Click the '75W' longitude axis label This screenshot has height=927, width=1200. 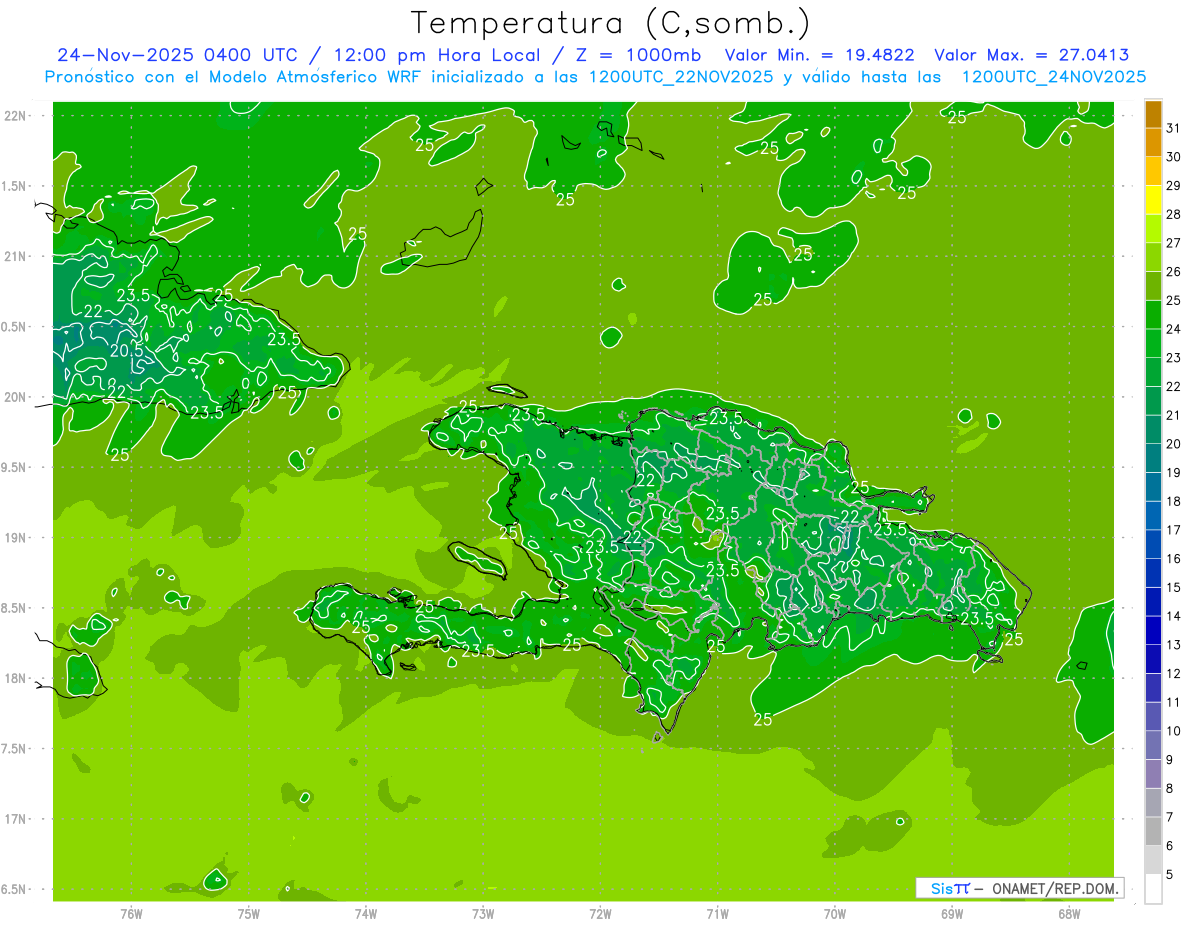pyautogui.click(x=249, y=914)
